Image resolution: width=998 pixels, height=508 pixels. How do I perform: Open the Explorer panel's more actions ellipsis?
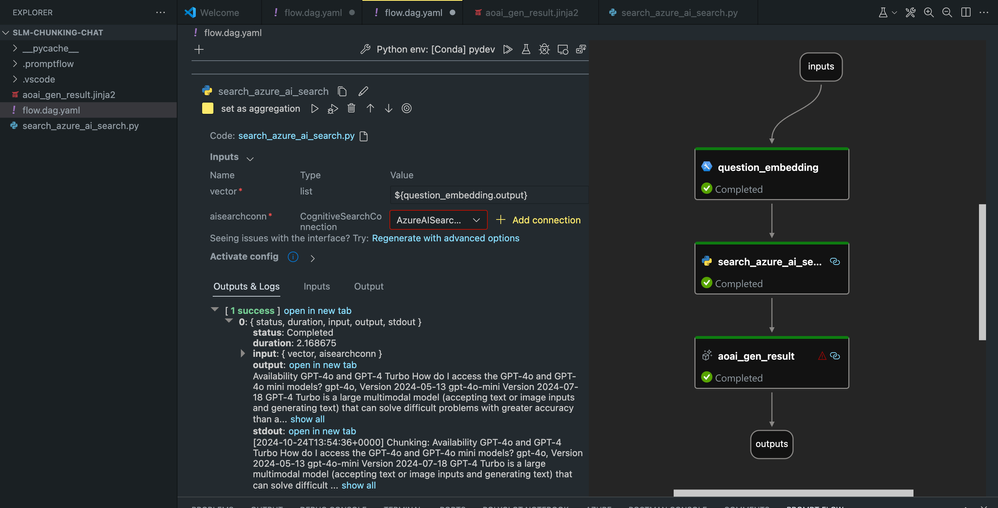point(160,12)
